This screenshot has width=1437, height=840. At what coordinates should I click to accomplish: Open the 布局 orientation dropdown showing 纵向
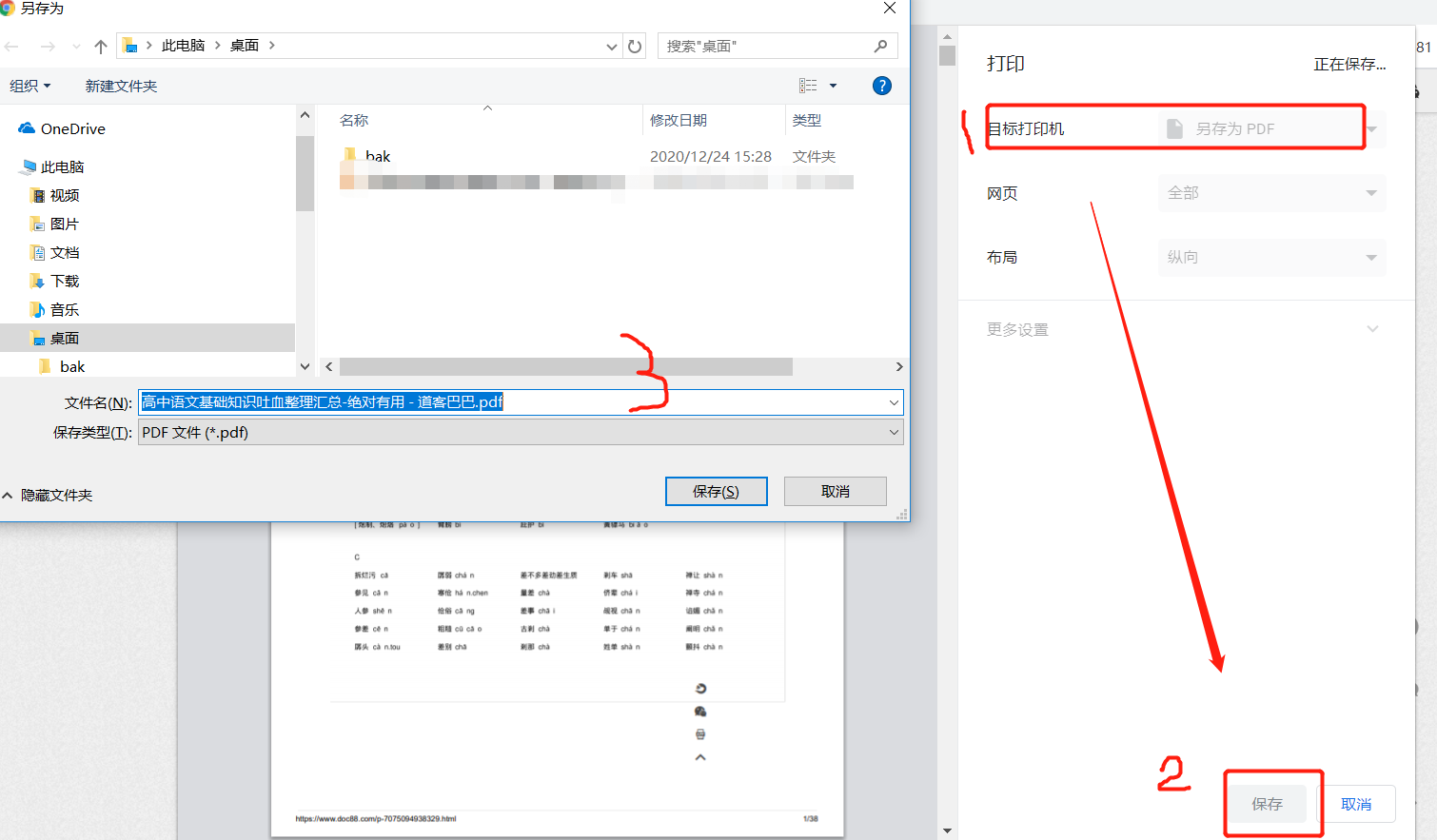click(x=1271, y=257)
